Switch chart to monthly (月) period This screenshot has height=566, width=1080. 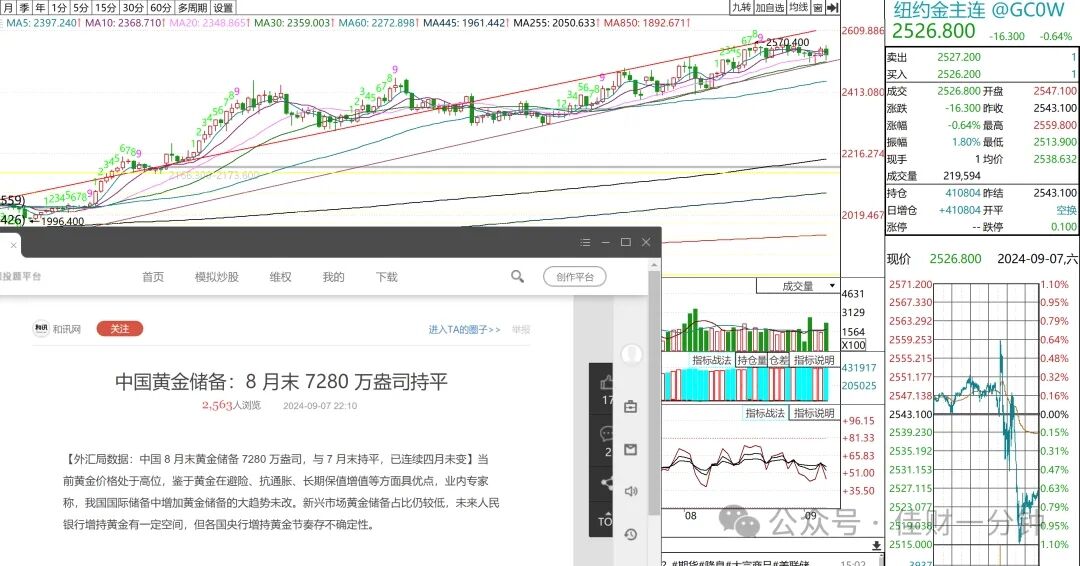pos(8,8)
